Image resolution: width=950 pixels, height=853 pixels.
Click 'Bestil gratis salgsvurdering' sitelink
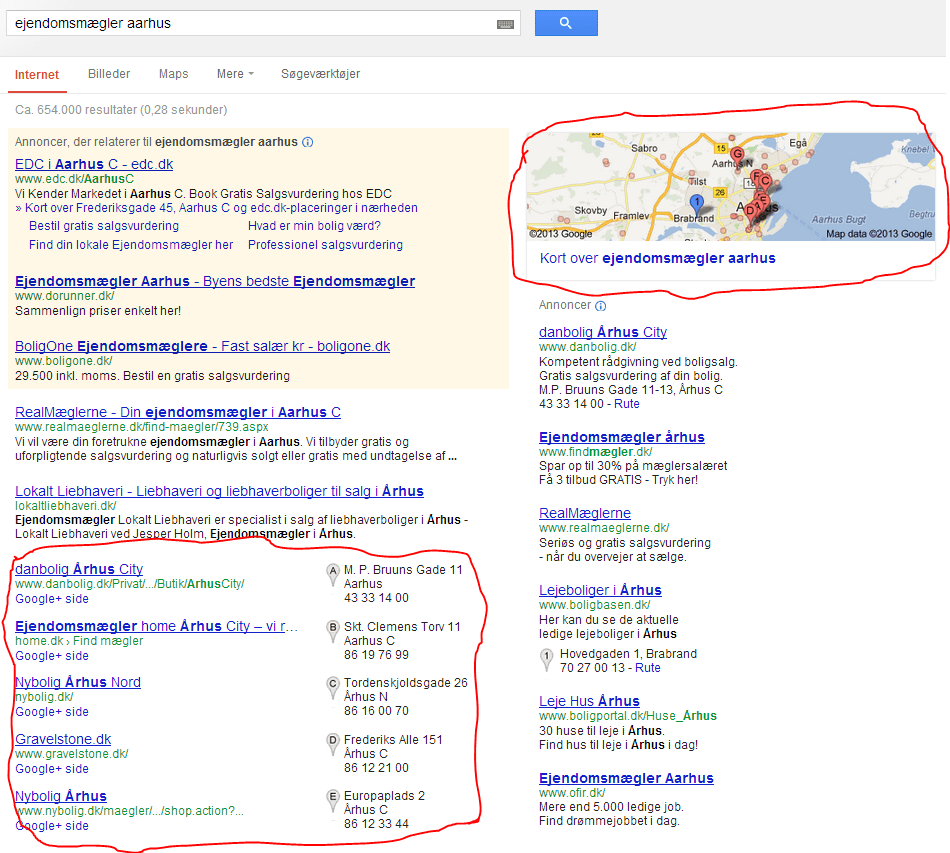104,226
